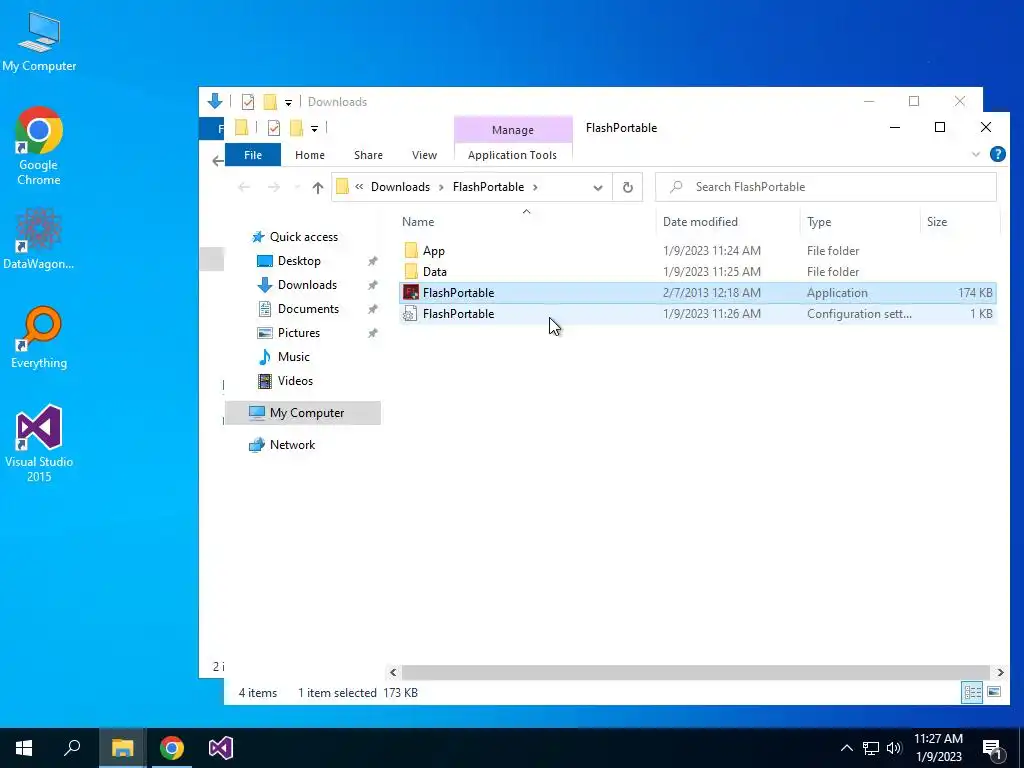Viewport: 1024px width, 768px height.
Task: Show hidden system tray icons
Action: (846, 748)
